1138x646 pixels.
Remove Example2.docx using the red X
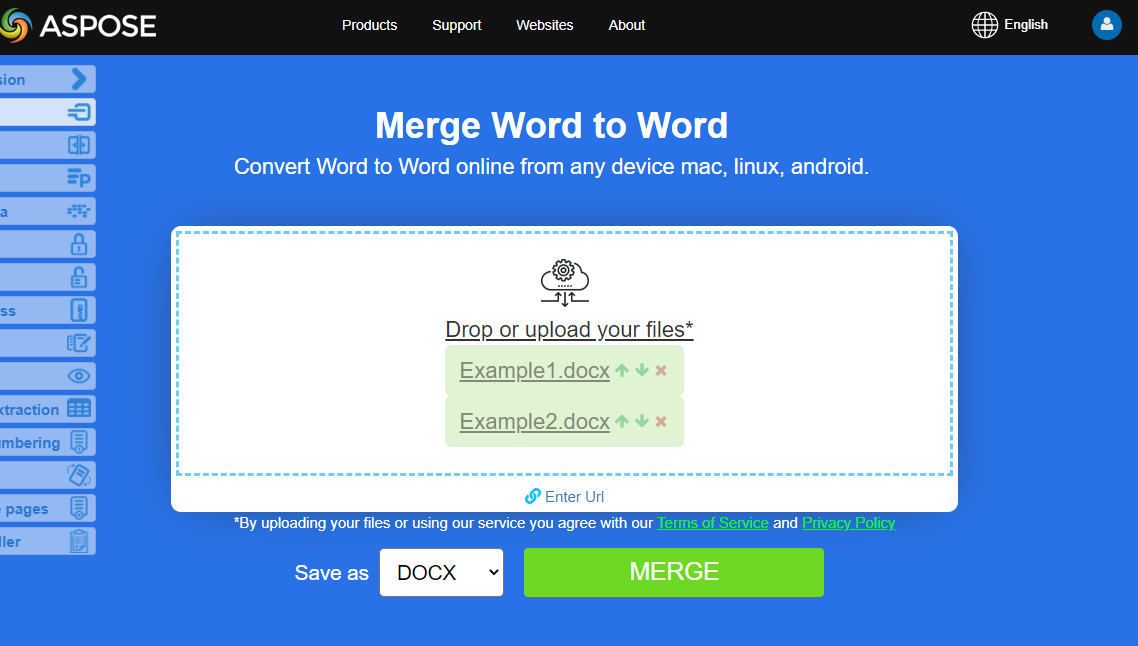coord(661,422)
